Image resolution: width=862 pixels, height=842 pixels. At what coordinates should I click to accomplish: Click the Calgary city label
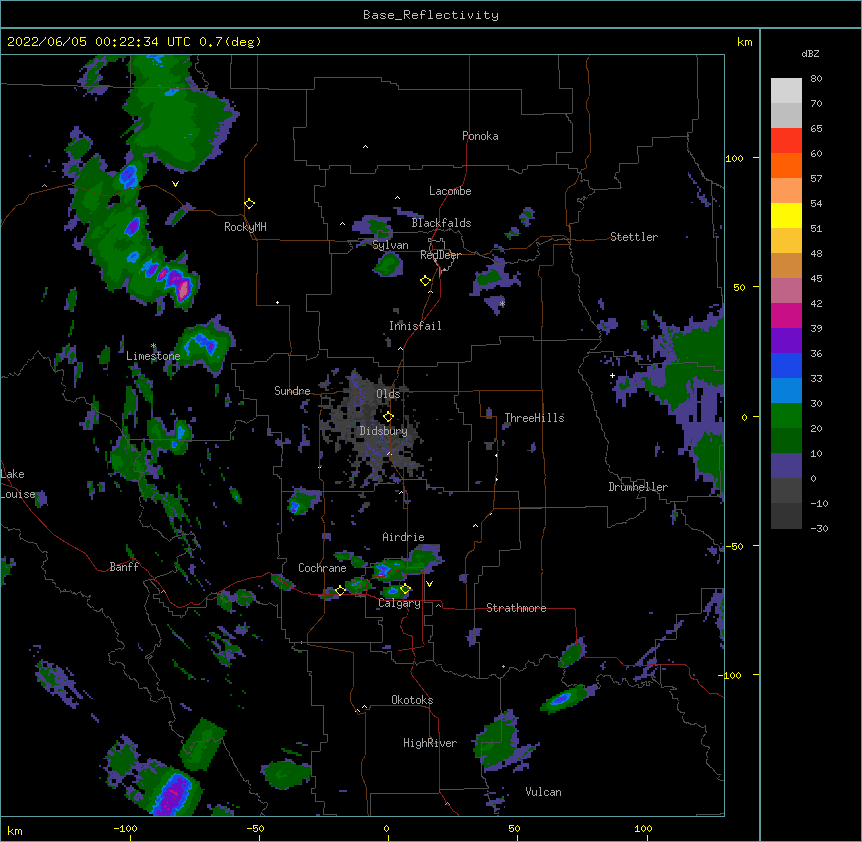(399, 603)
